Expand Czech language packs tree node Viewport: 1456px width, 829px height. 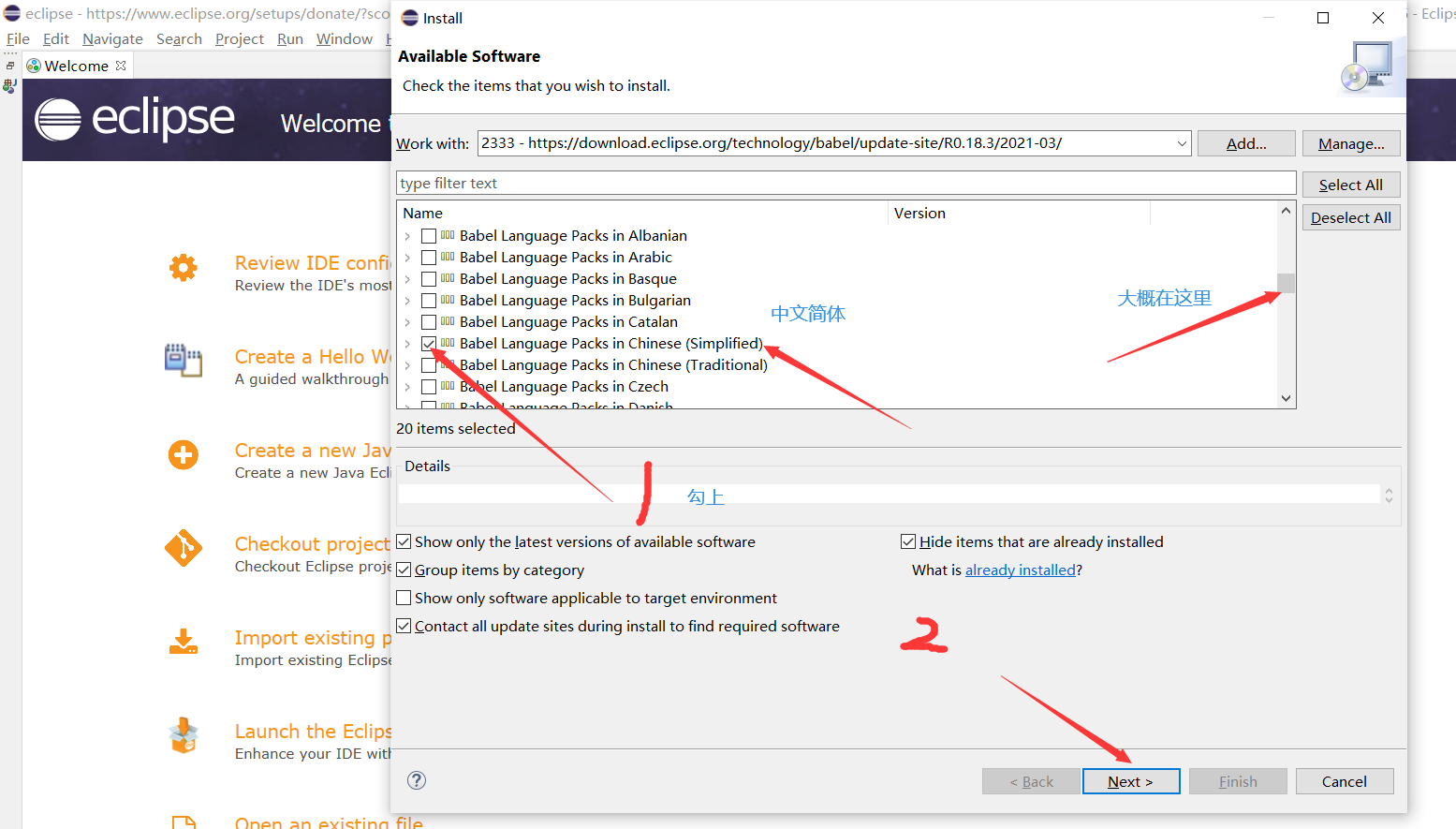(x=407, y=387)
